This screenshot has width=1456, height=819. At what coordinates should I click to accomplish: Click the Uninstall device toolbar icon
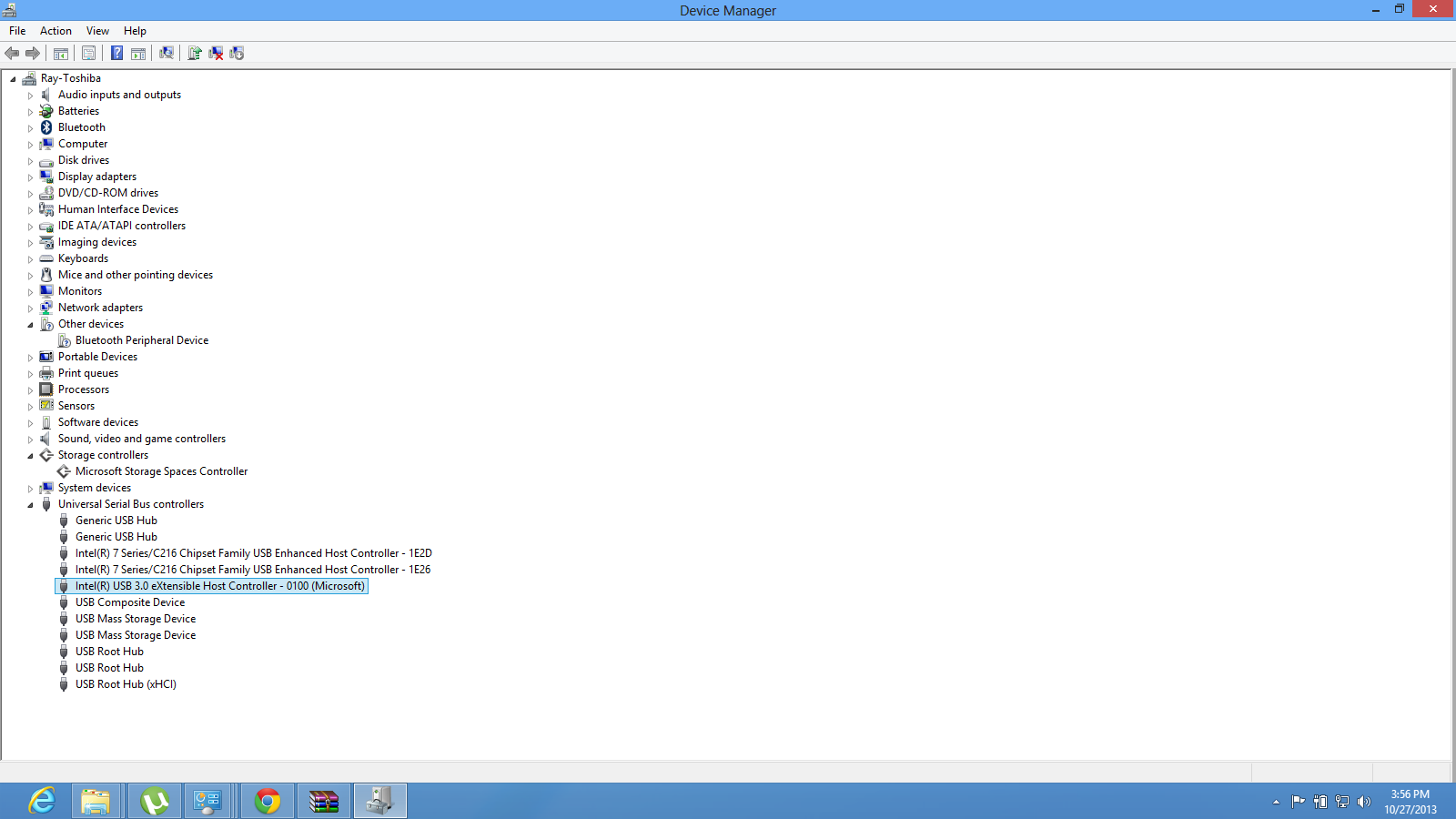[216, 53]
